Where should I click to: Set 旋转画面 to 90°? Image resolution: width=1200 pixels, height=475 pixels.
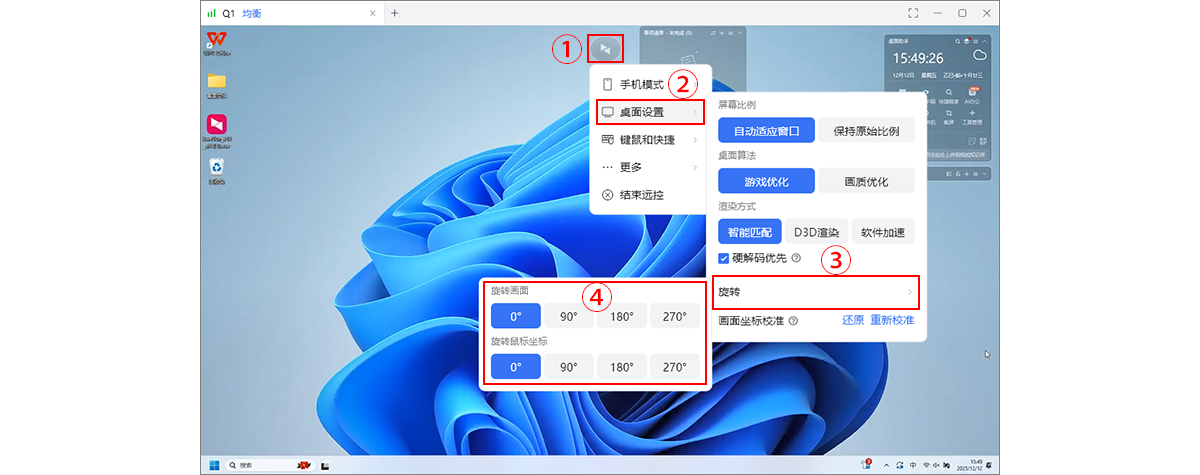point(569,316)
